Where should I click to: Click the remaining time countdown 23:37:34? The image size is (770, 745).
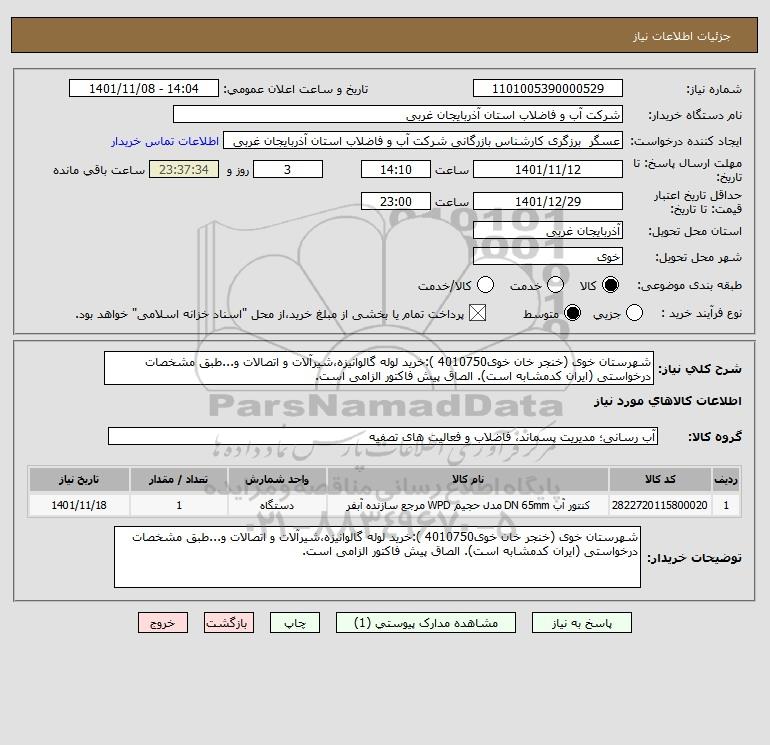[184, 169]
